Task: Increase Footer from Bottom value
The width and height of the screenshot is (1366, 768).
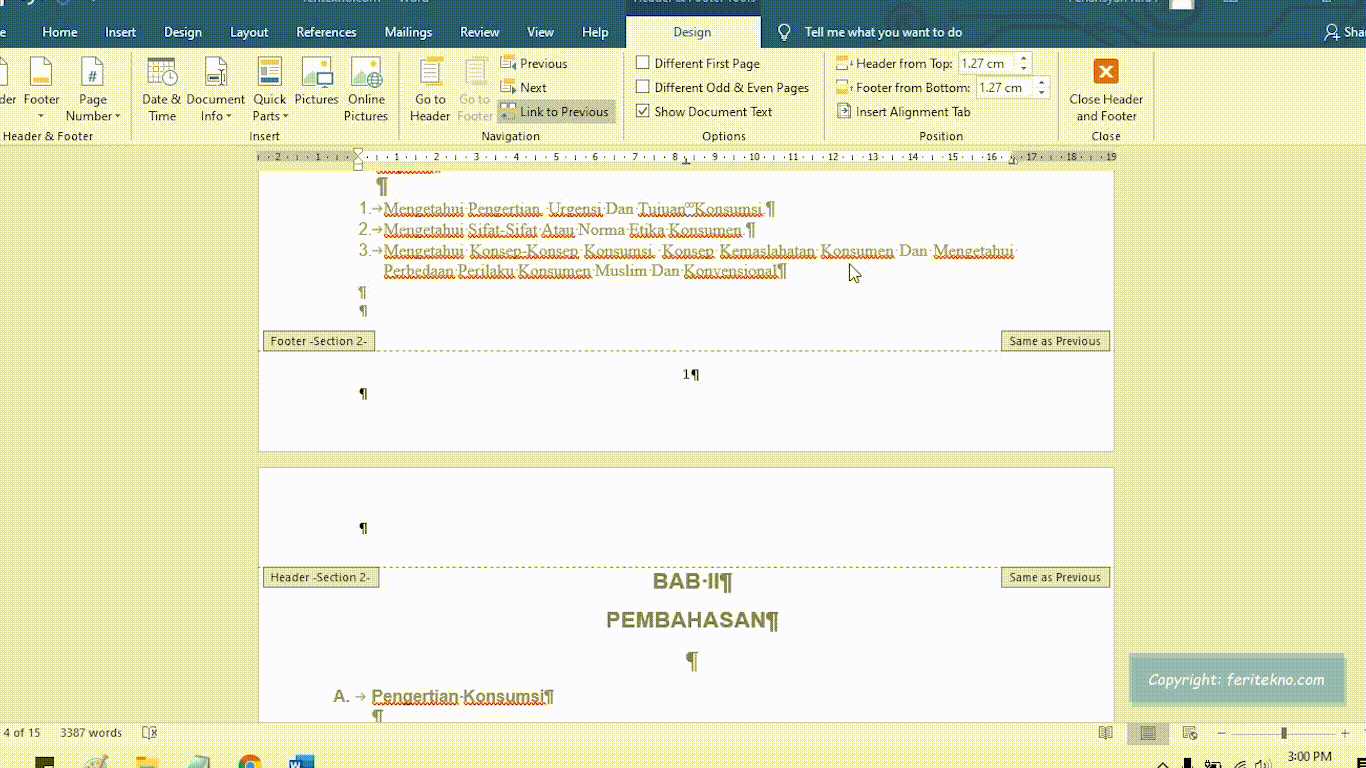Action: point(1041,82)
